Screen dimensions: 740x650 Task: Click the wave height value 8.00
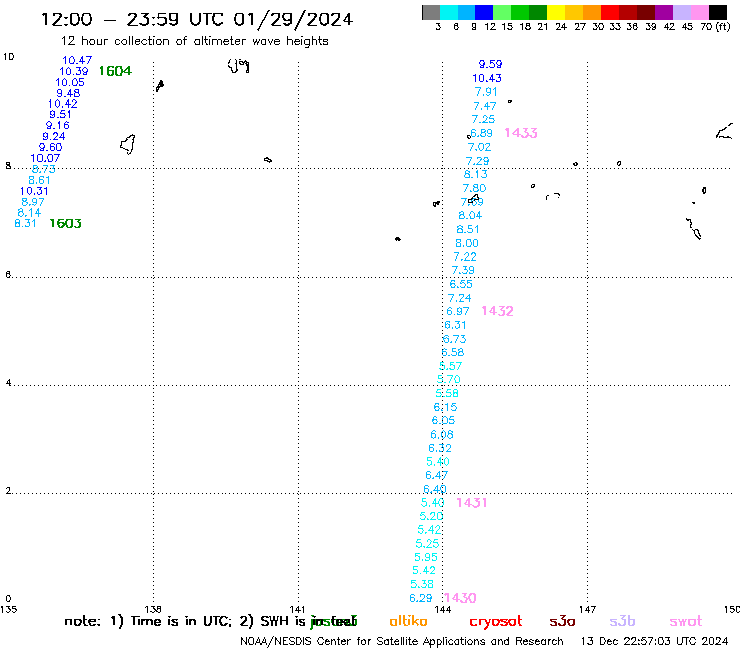tap(467, 243)
